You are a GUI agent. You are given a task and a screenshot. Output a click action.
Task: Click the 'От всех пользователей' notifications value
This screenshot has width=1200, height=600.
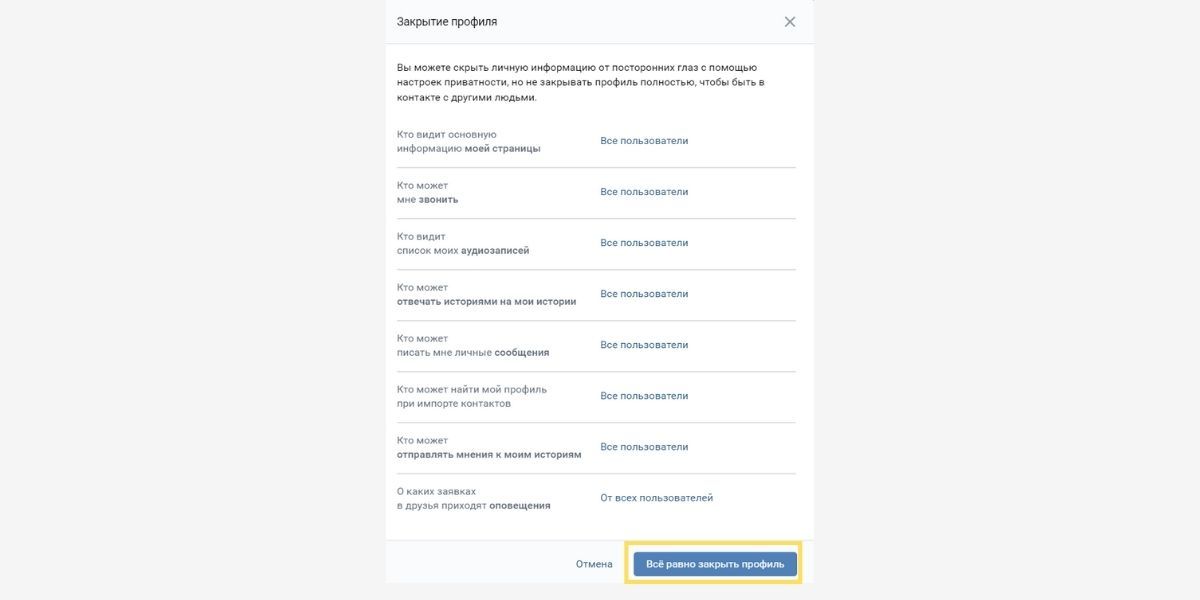point(656,498)
